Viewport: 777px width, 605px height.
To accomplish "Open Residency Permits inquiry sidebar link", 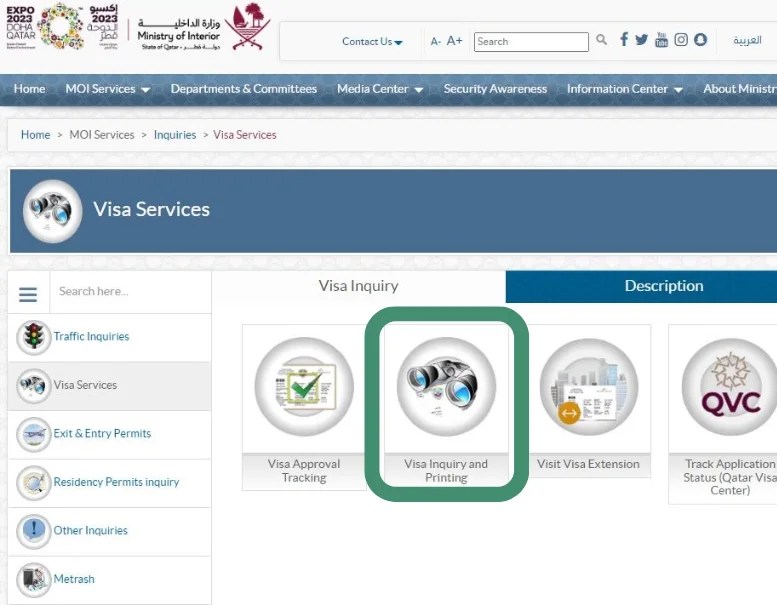I will pos(116,482).
